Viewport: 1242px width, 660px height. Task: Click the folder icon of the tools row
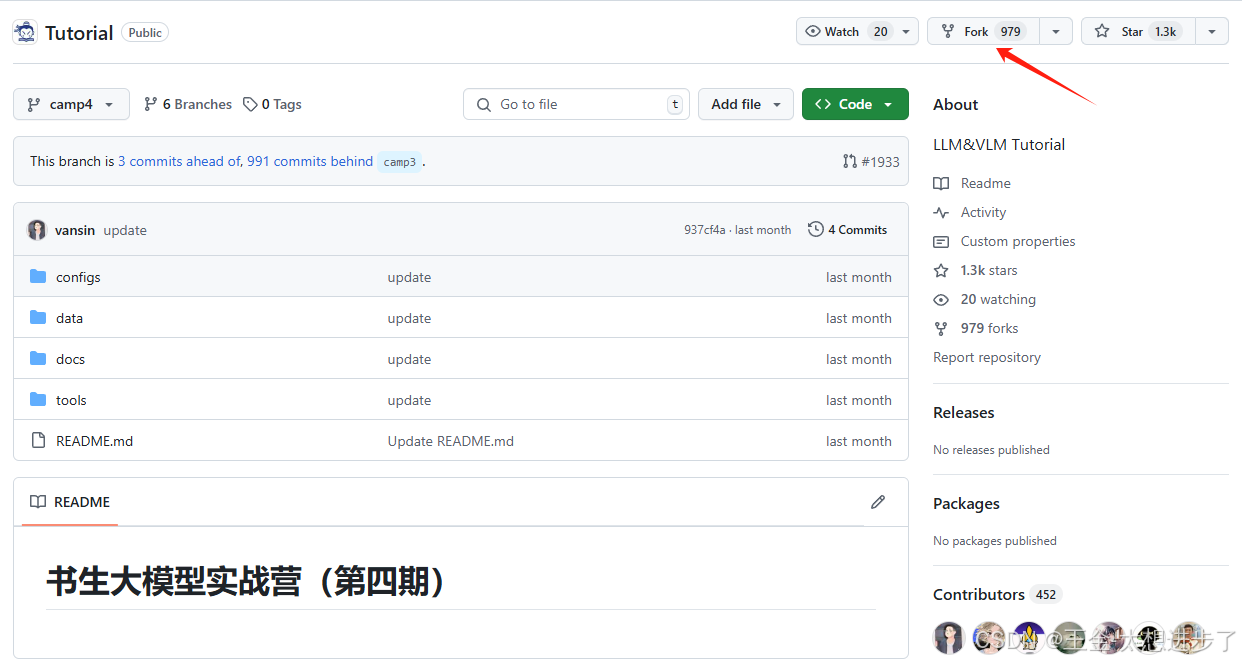[38, 399]
